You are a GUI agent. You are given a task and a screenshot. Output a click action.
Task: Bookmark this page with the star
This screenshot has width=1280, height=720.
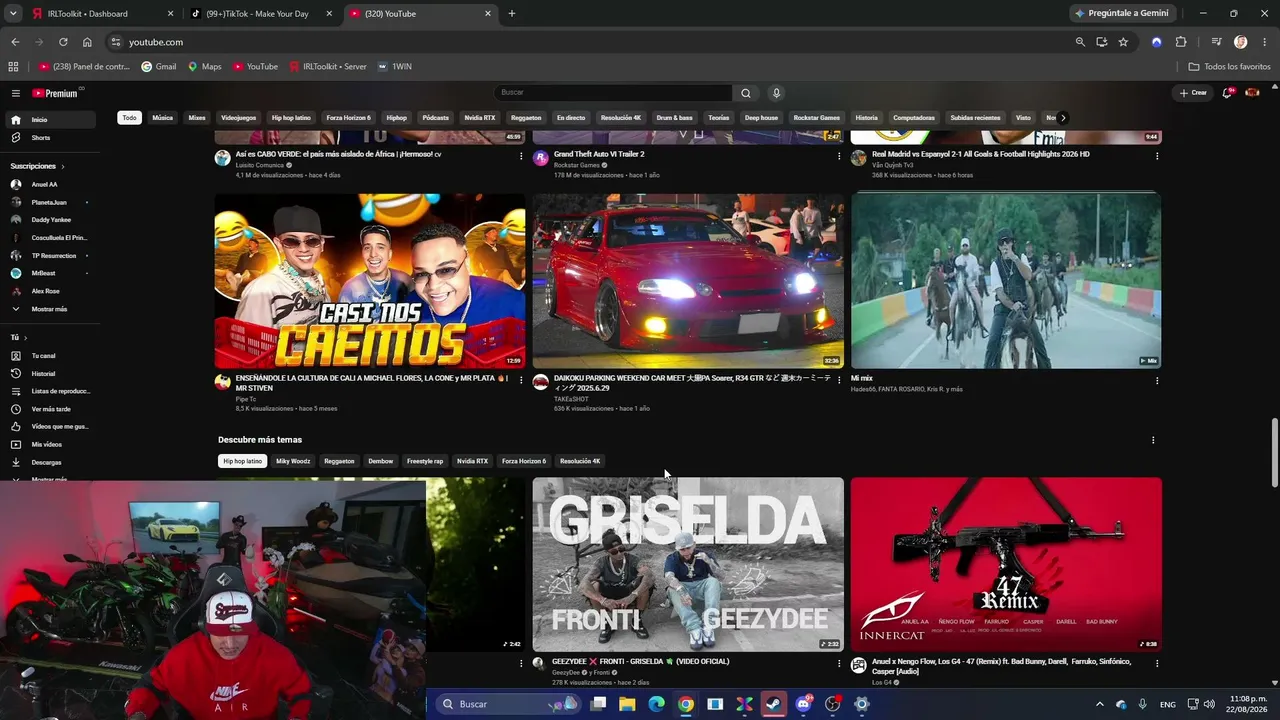coord(1123,42)
